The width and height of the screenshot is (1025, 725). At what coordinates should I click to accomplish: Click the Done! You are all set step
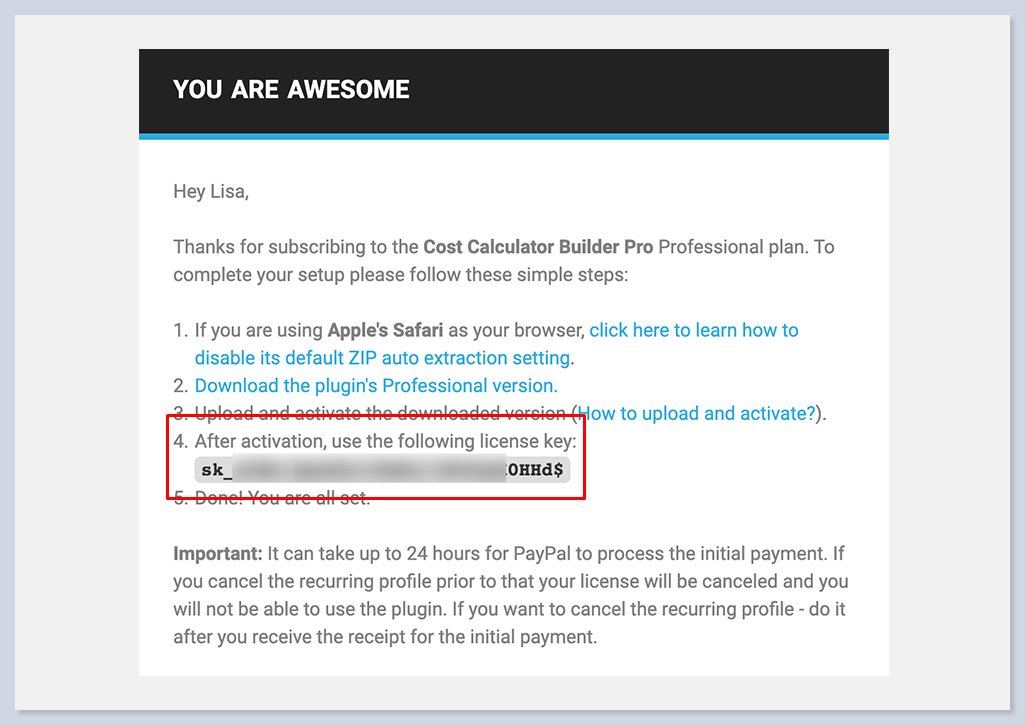tap(282, 498)
